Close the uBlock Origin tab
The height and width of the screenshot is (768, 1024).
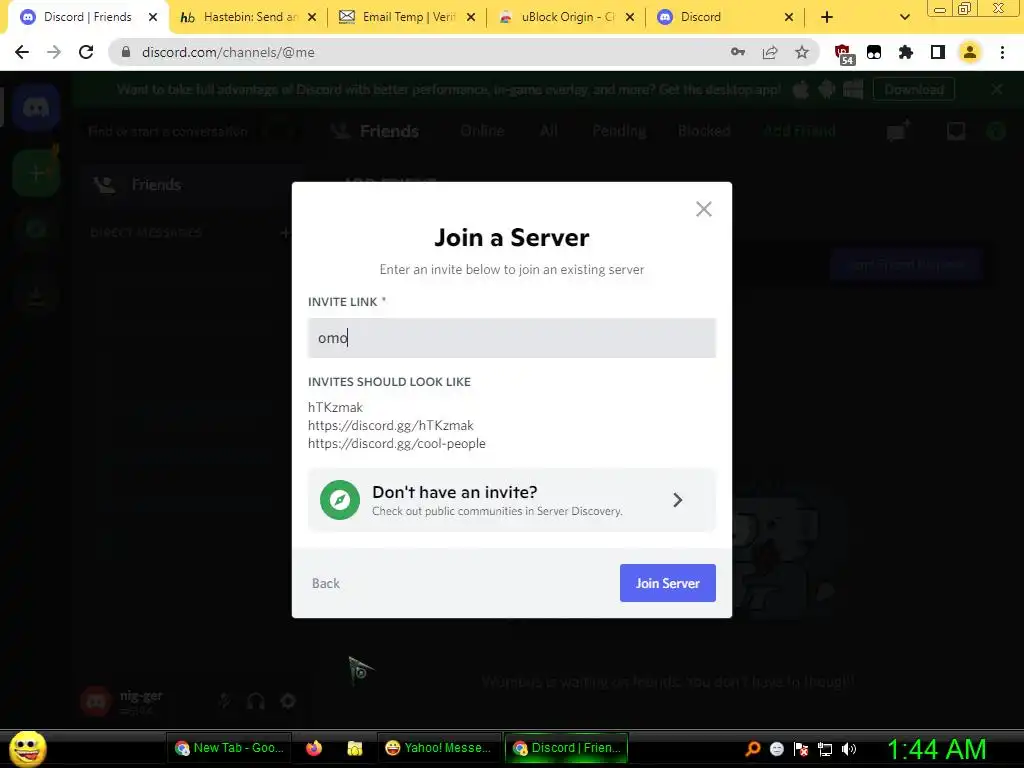pos(630,17)
